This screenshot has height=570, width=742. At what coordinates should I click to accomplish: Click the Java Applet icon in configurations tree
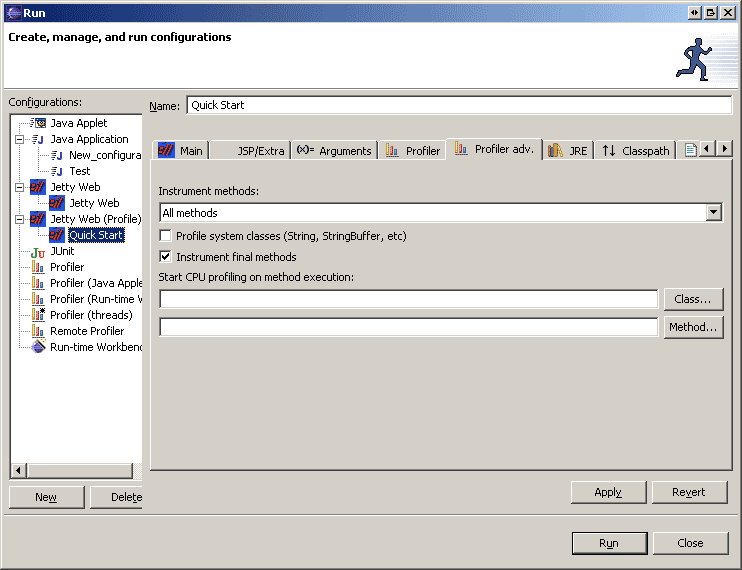(x=38, y=123)
